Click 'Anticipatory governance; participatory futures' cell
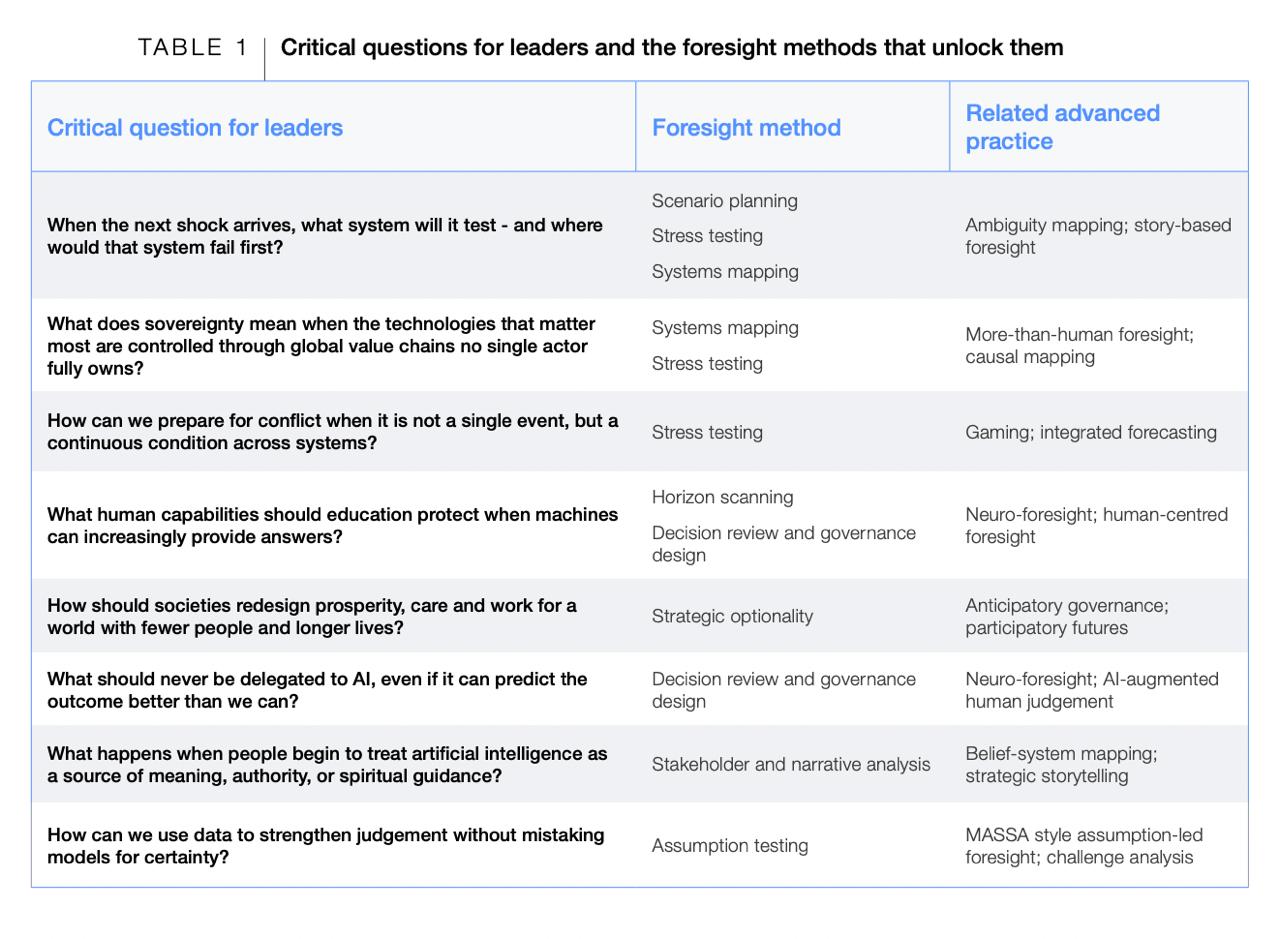The image size is (1280, 939). (x=1067, y=616)
